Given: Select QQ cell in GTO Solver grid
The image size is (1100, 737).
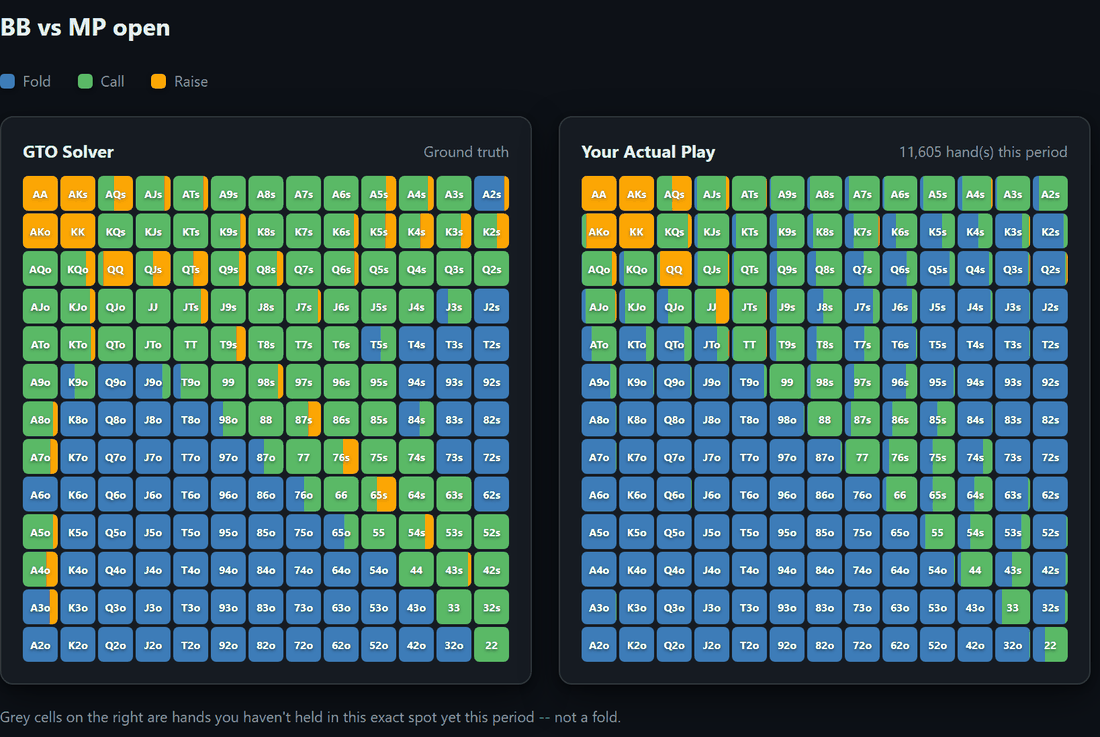Looking at the screenshot, I should (x=115, y=269).
